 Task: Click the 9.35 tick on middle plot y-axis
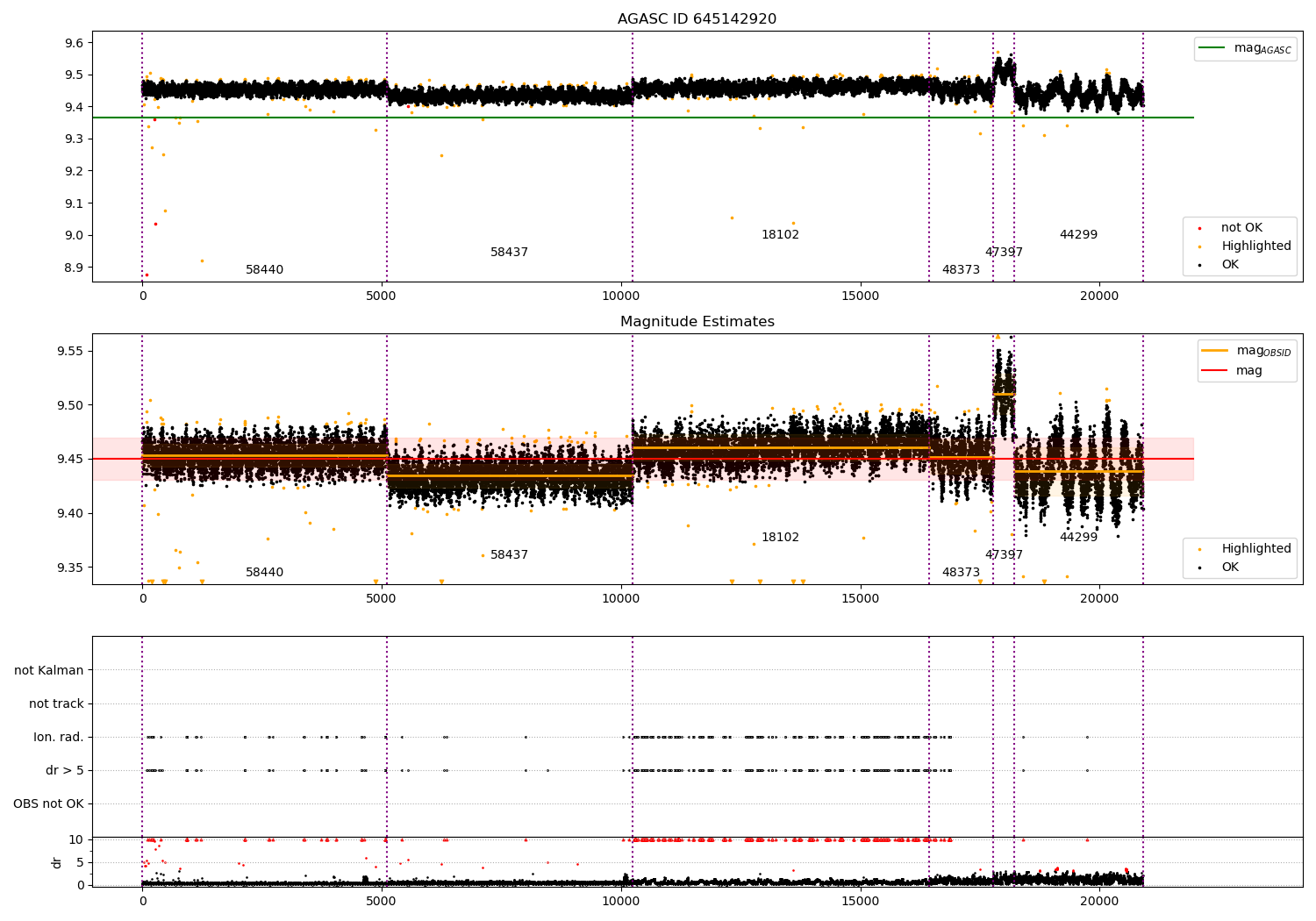72,568
